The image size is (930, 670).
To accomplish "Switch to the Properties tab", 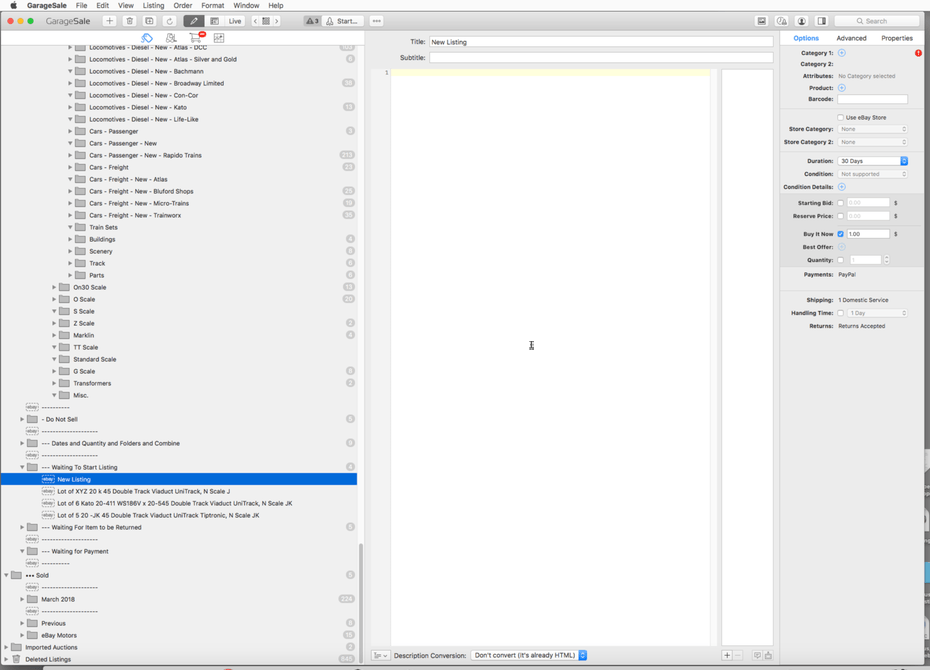I will (x=897, y=38).
